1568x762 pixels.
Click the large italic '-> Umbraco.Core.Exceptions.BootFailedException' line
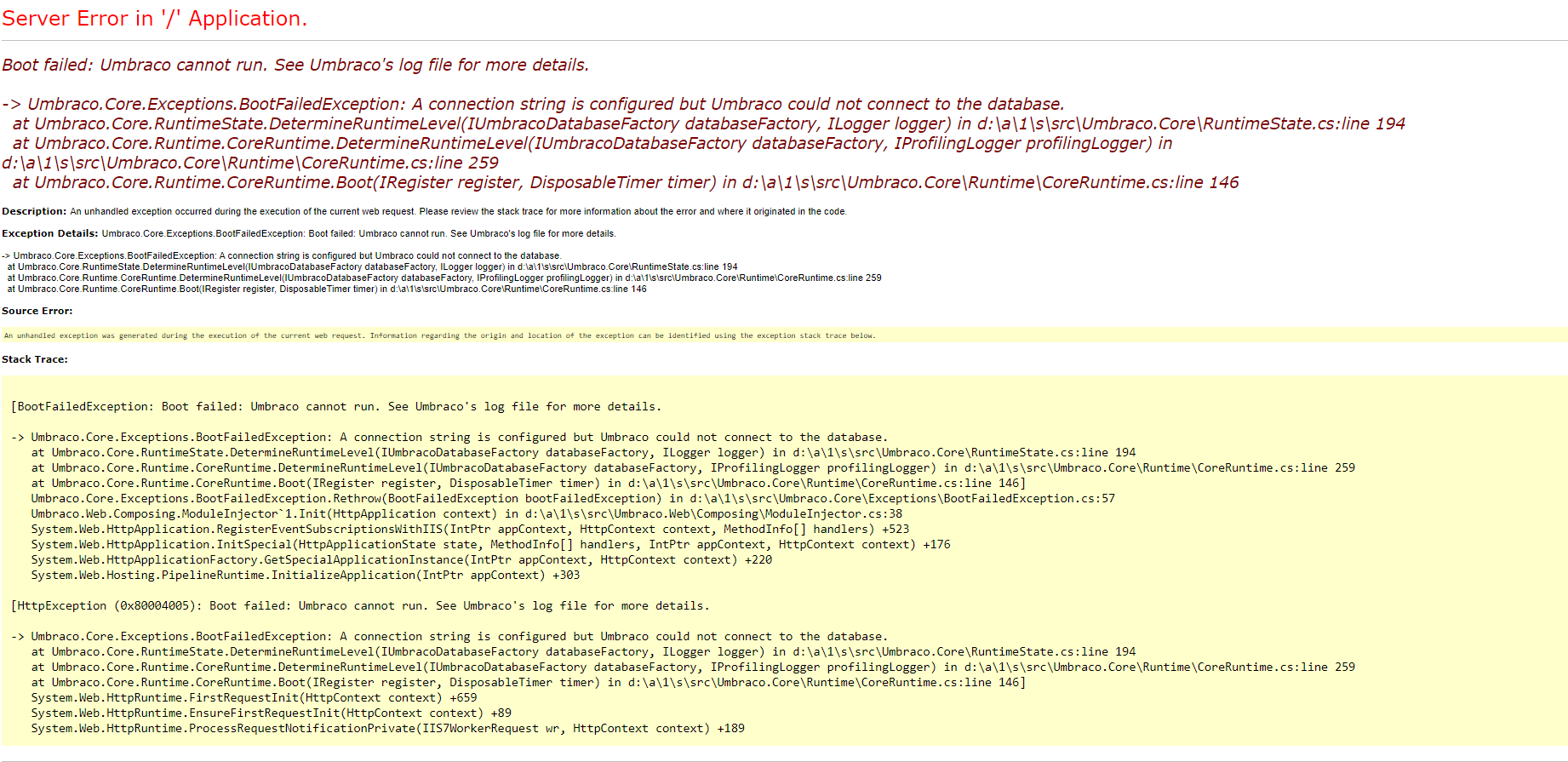(x=533, y=104)
